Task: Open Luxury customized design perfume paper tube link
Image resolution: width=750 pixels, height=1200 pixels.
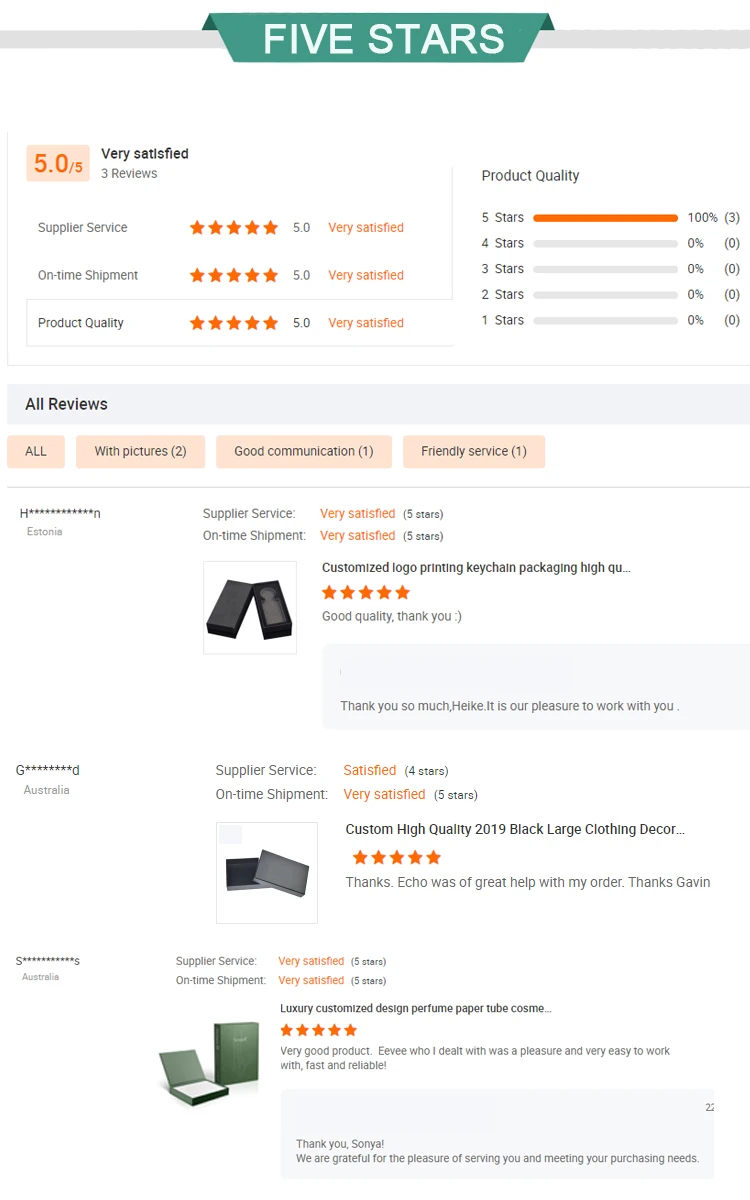Action: pyautogui.click(x=416, y=1008)
